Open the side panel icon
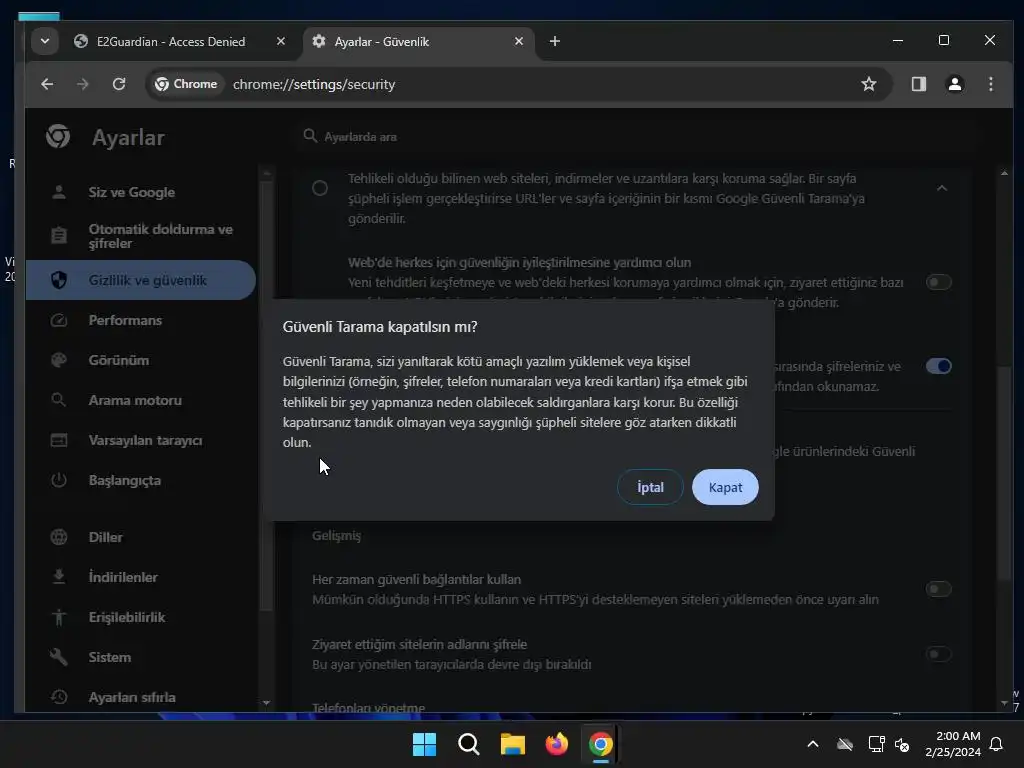The height and width of the screenshot is (768, 1024). click(x=919, y=84)
